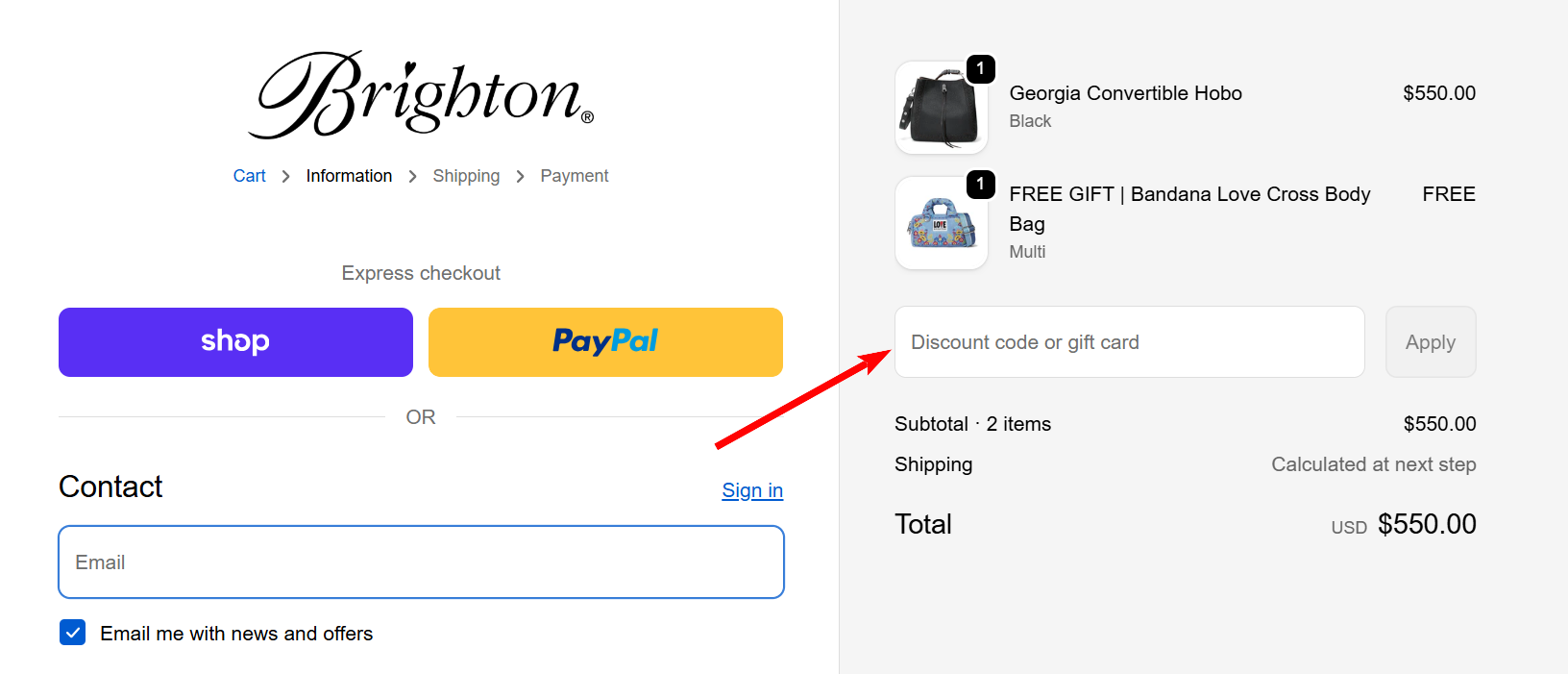The height and width of the screenshot is (674, 1568).
Task: Click the Total amount of $550.00
Action: 1427,524
